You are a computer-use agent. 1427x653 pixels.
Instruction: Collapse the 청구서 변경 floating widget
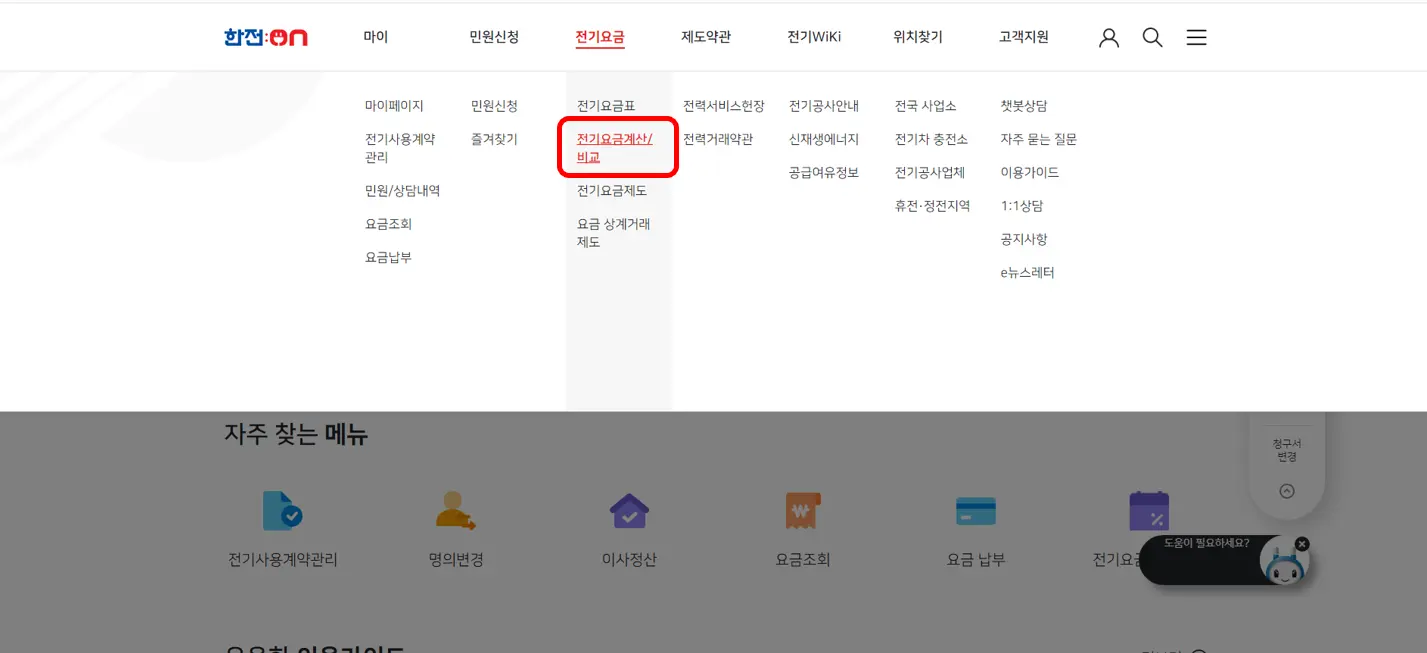tap(1286, 490)
